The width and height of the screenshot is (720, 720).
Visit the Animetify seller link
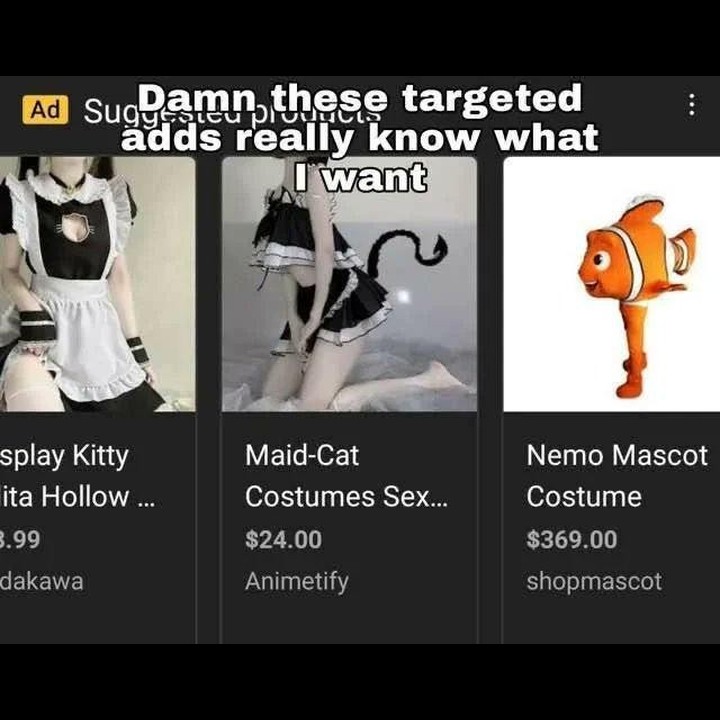[297, 581]
